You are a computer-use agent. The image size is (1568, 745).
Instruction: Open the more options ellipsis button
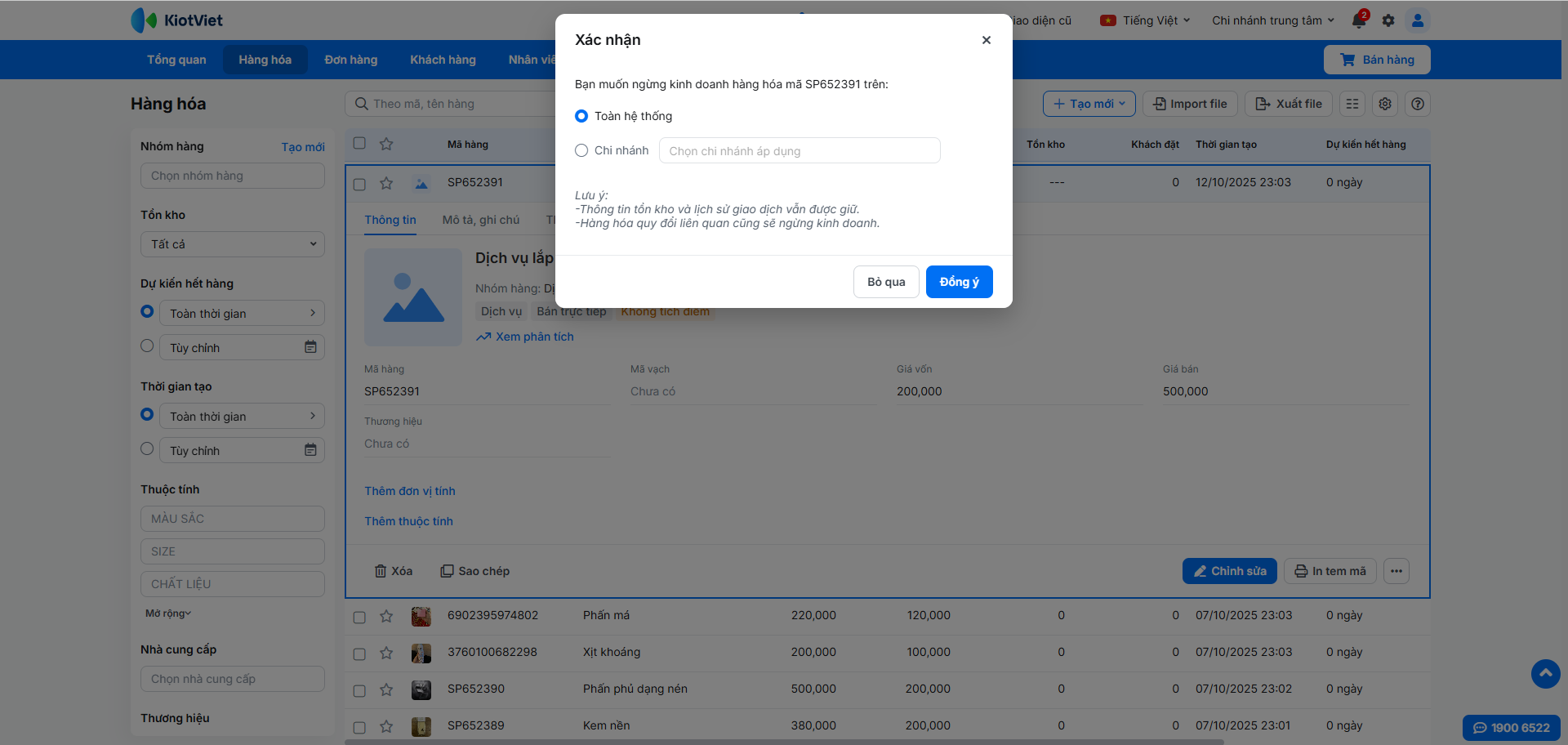coord(1396,571)
